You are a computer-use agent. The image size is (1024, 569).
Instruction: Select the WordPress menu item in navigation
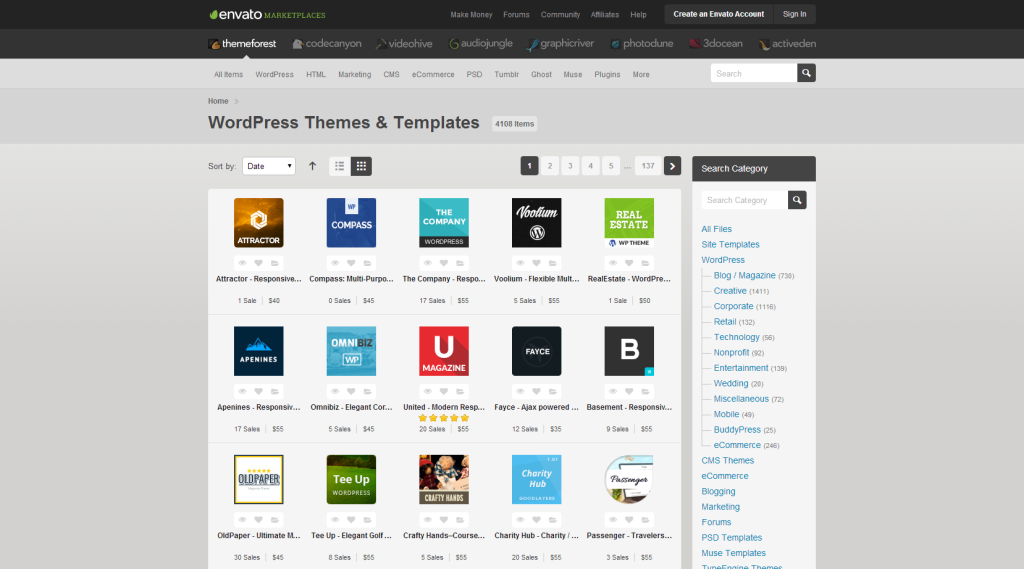[274, 74]
